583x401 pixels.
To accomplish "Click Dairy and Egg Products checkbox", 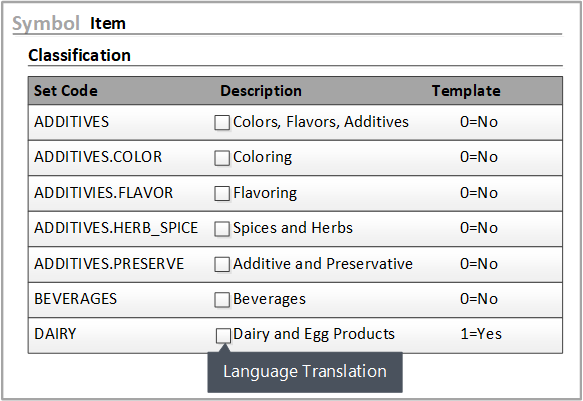I will (223, 336).
